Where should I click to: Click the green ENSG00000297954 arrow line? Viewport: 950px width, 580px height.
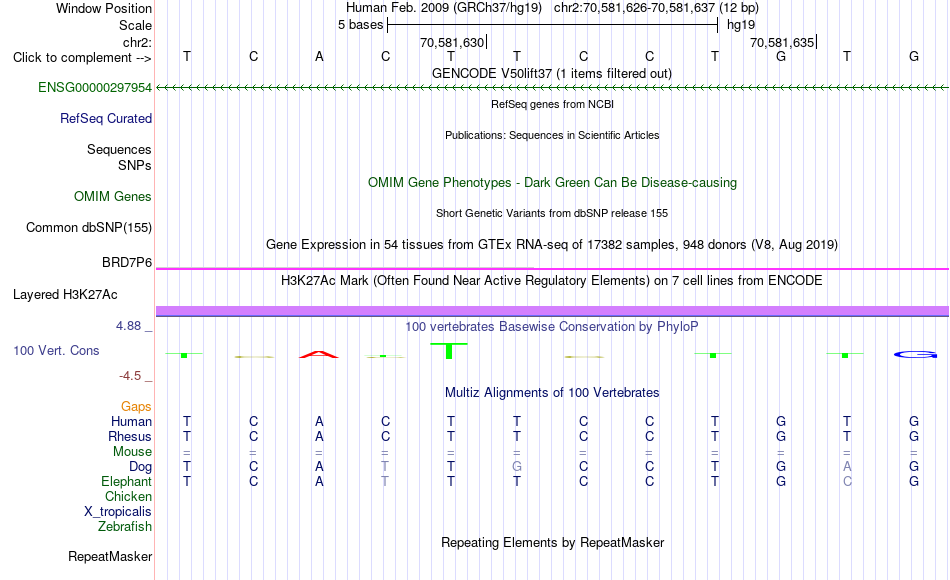point(552,88)
